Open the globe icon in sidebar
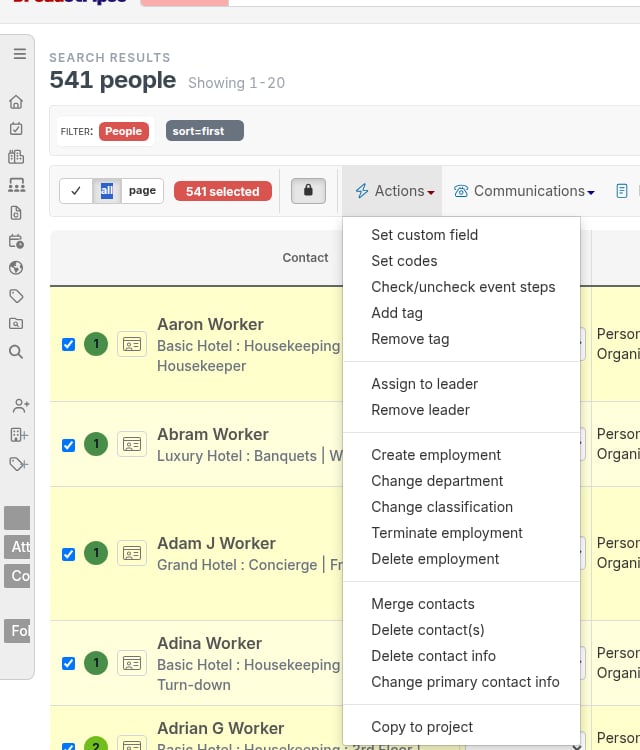640x750 pixels. coord(16,267)
